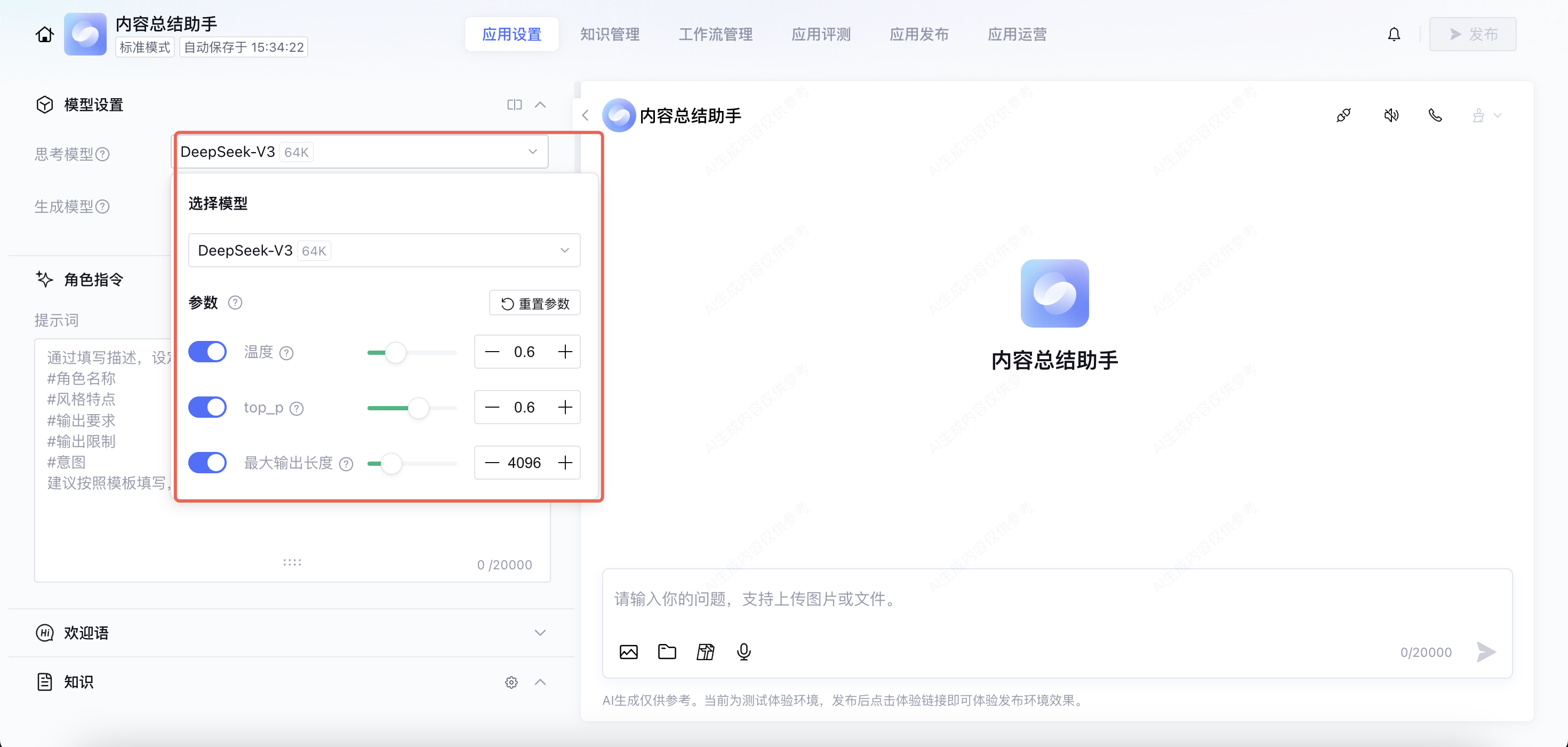Click the folder file upload icon
The width and height of the screenshot is (1568, 747).
[x=667, y=652]
